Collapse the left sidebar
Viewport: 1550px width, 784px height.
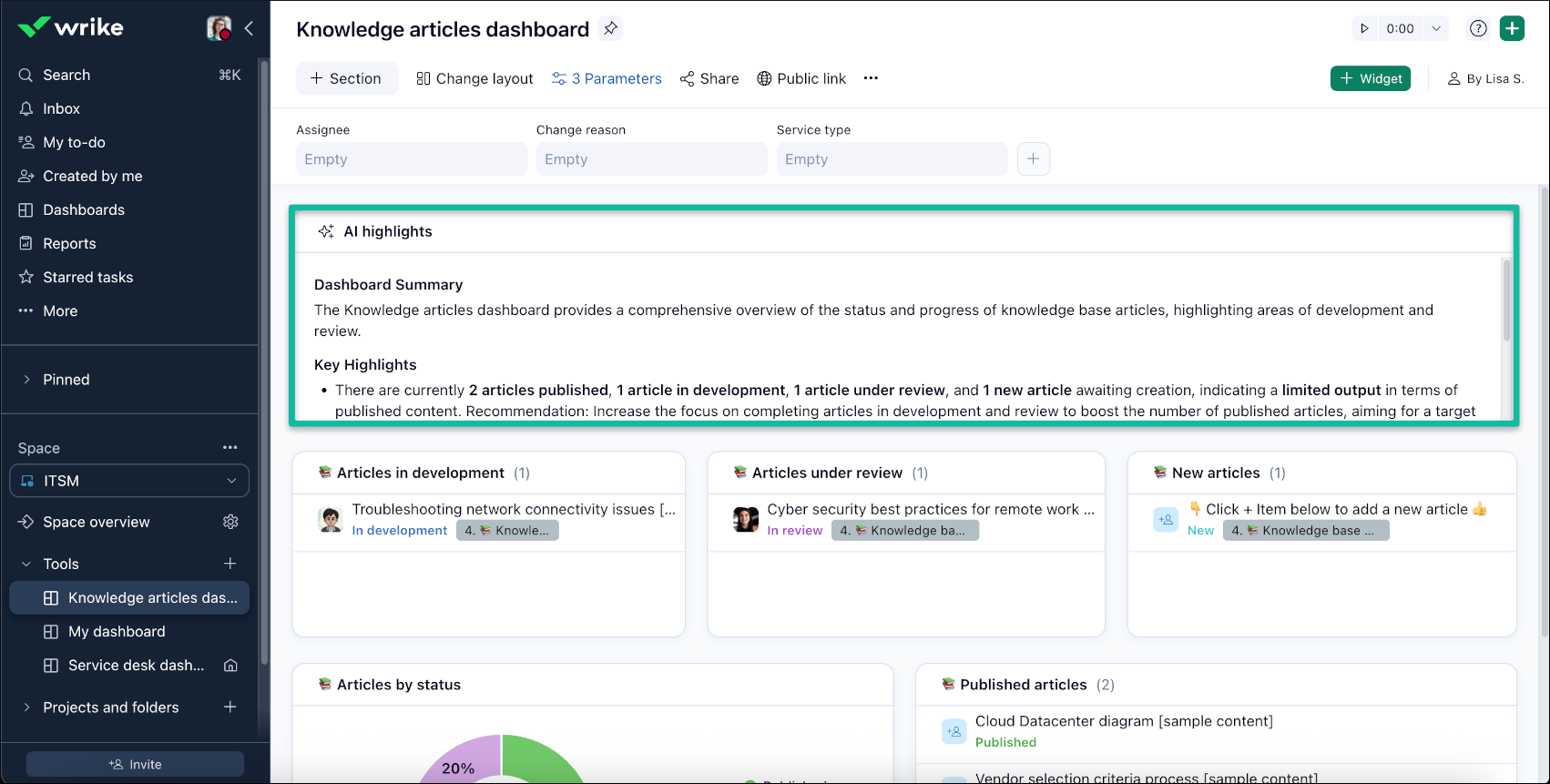tap(249, 28)
